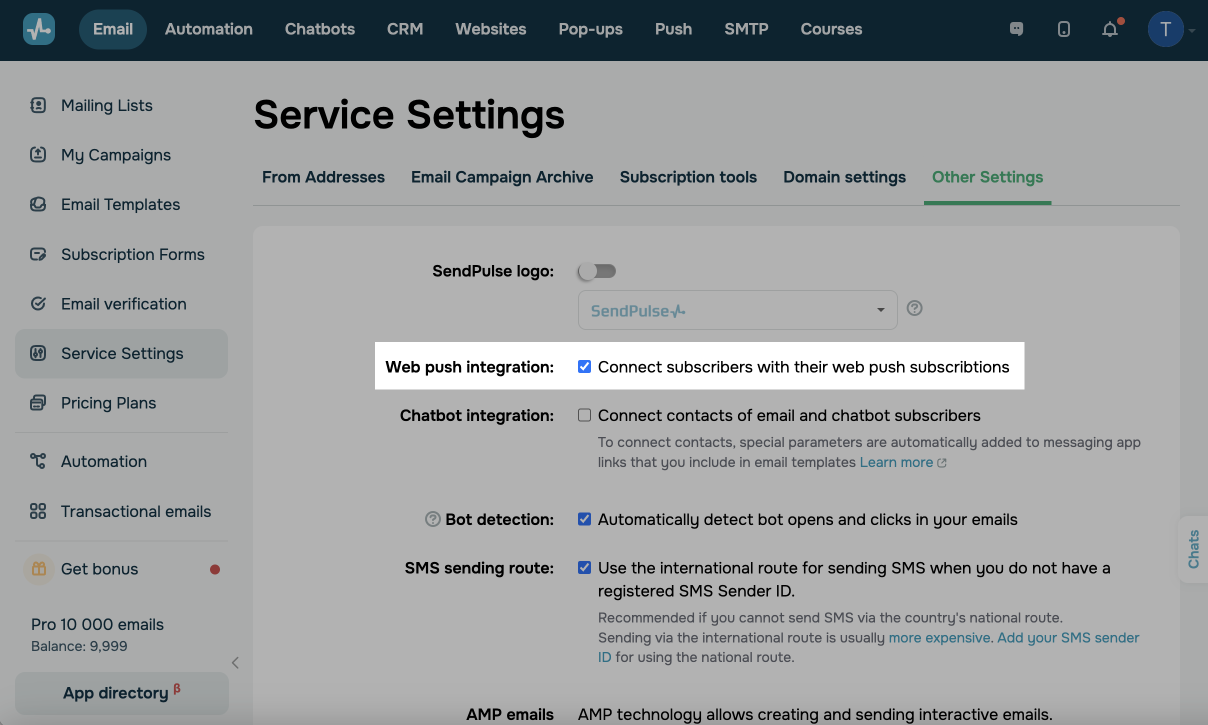Click the mobile phone icon in header

pyautogui.click(x=1063, y=29)
